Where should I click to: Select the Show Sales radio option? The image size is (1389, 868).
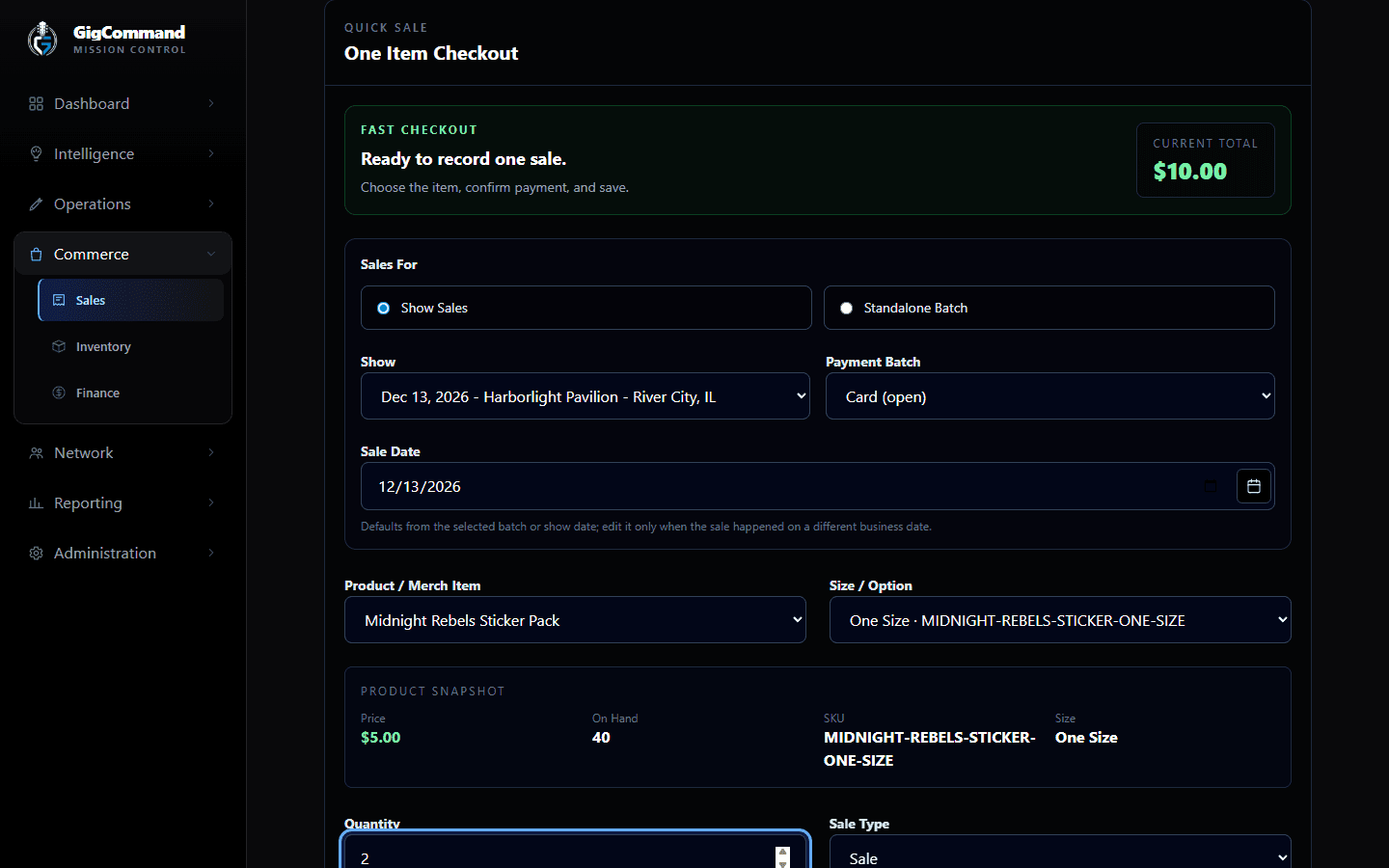(383, 308)
